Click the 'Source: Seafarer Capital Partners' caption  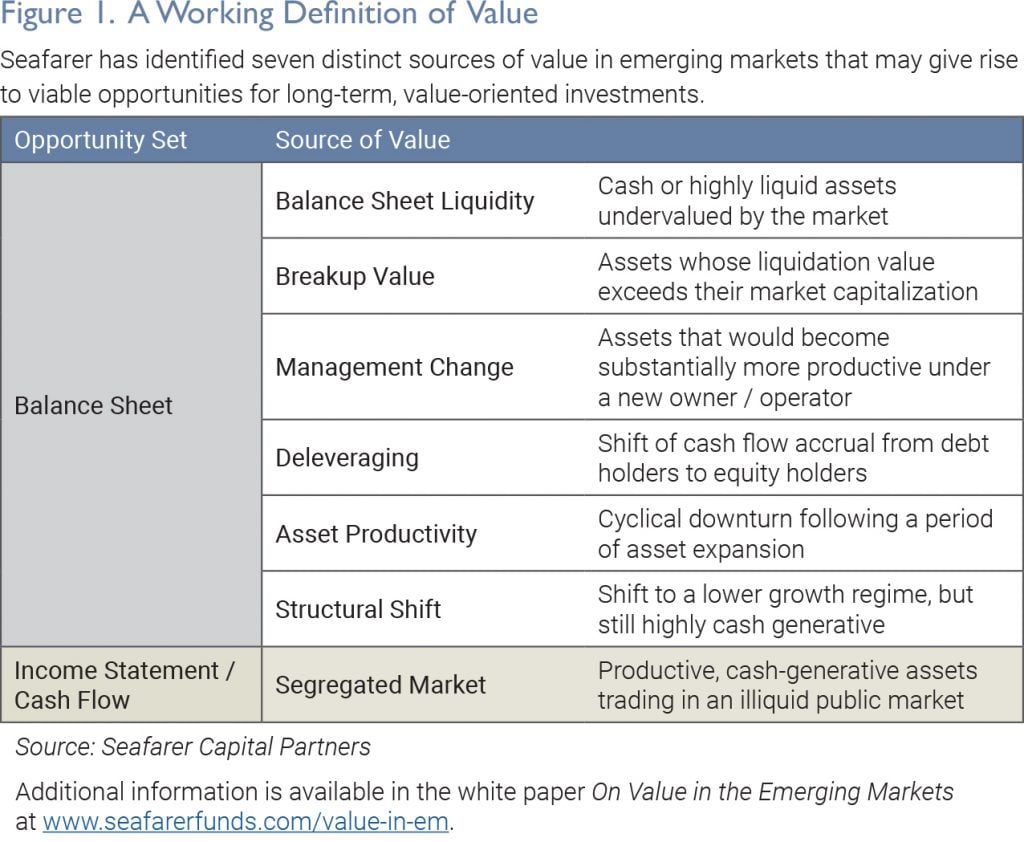pos(193,747)
